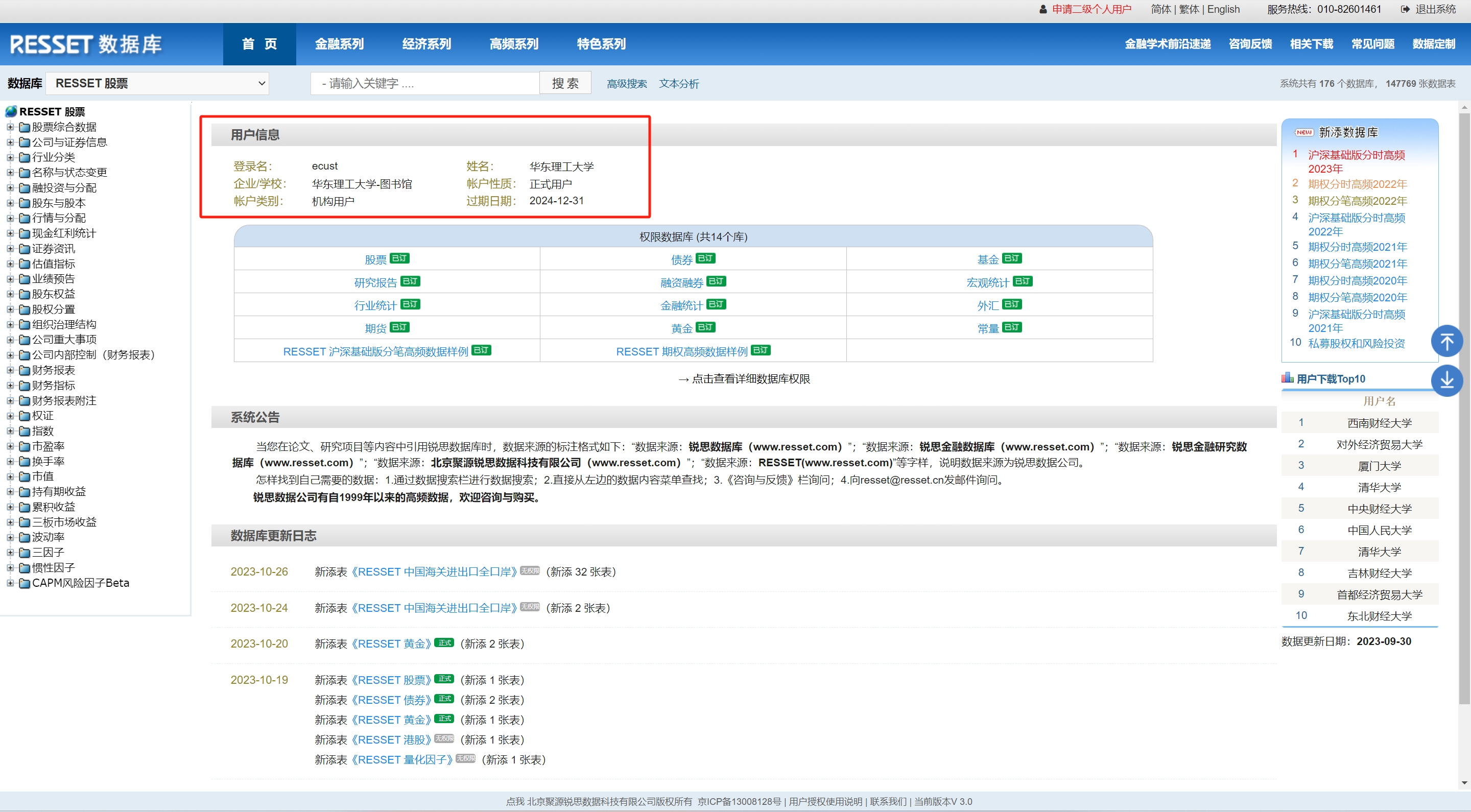Expand the 现金红利统计 tree node
The width and height of the screenshot is (1471, 812).
tap(10, 233)
